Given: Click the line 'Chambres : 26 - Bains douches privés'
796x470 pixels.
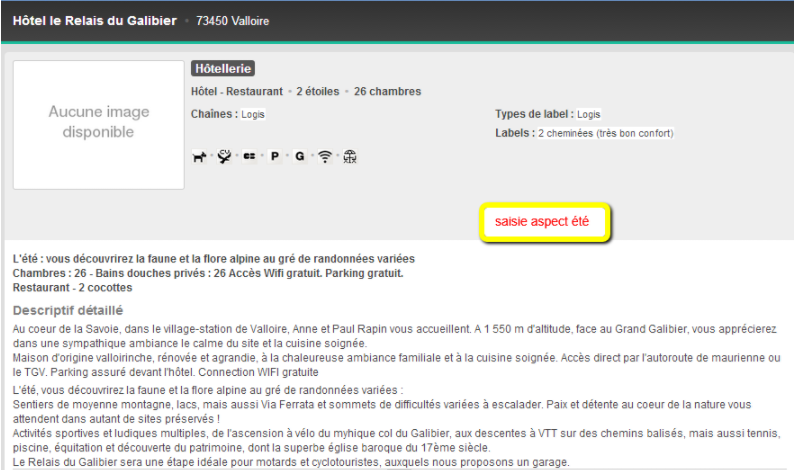Looking at the screenshot, I should (208, 273).
